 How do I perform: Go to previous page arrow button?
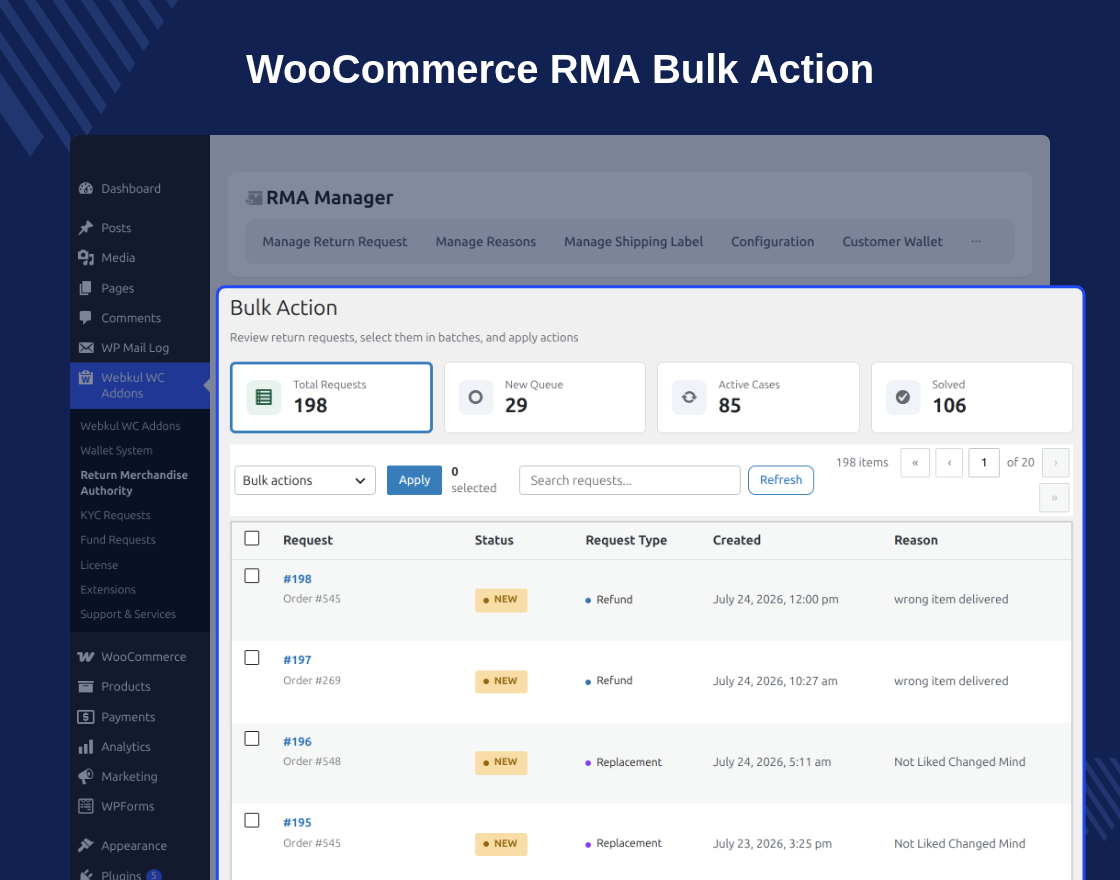tap(949, 463)
